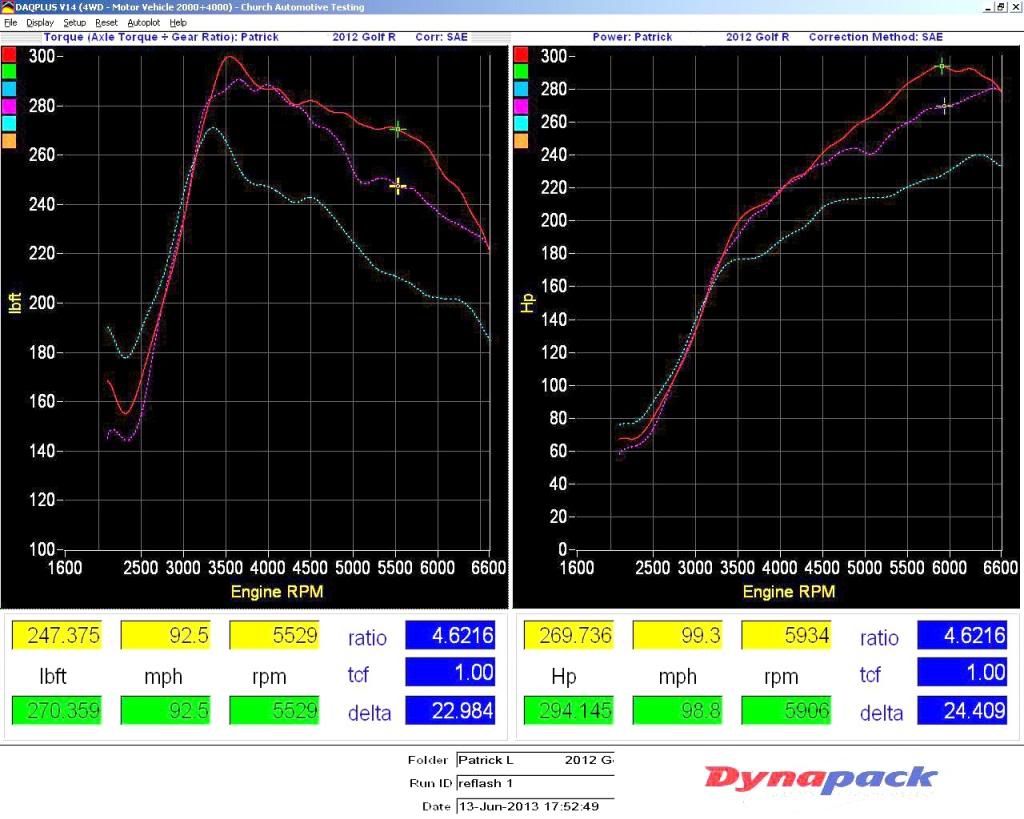This screenshot has height=819, width=1024.
Task: Click green torque value 270.359
Action: pyautogui.click(x=57, y=710)
